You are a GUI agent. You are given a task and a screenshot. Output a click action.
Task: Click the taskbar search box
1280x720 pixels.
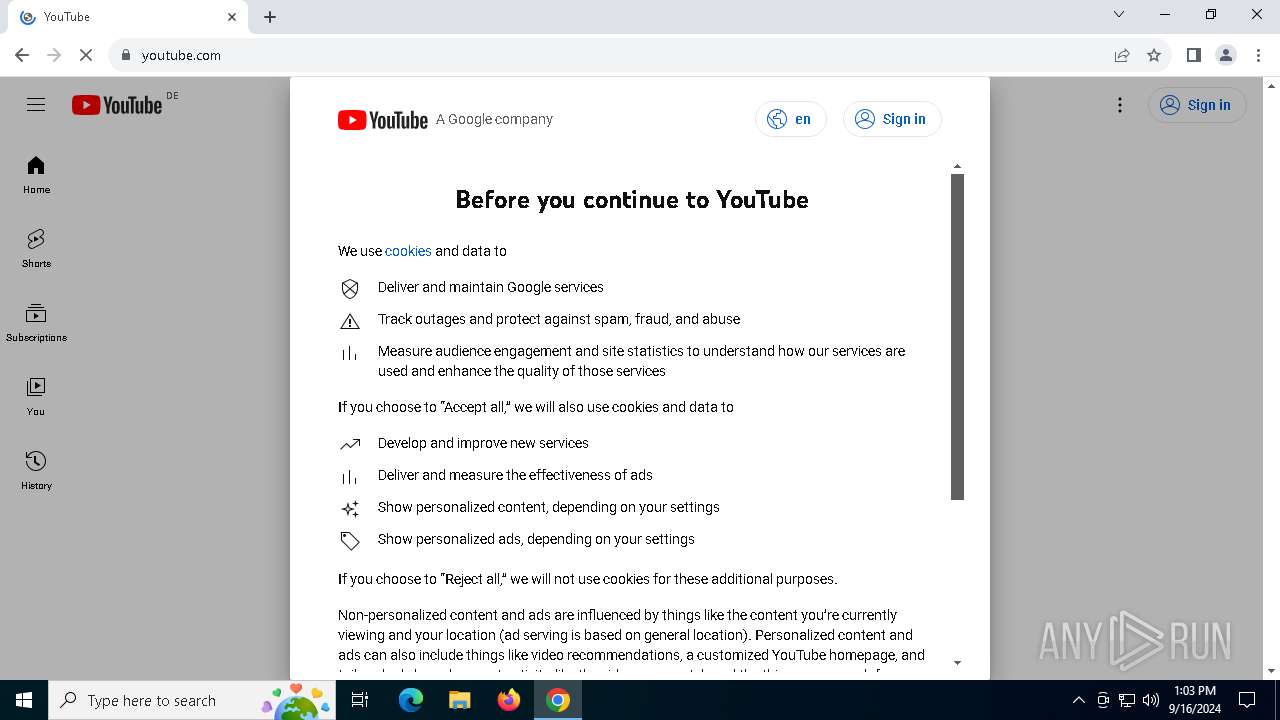190,700
